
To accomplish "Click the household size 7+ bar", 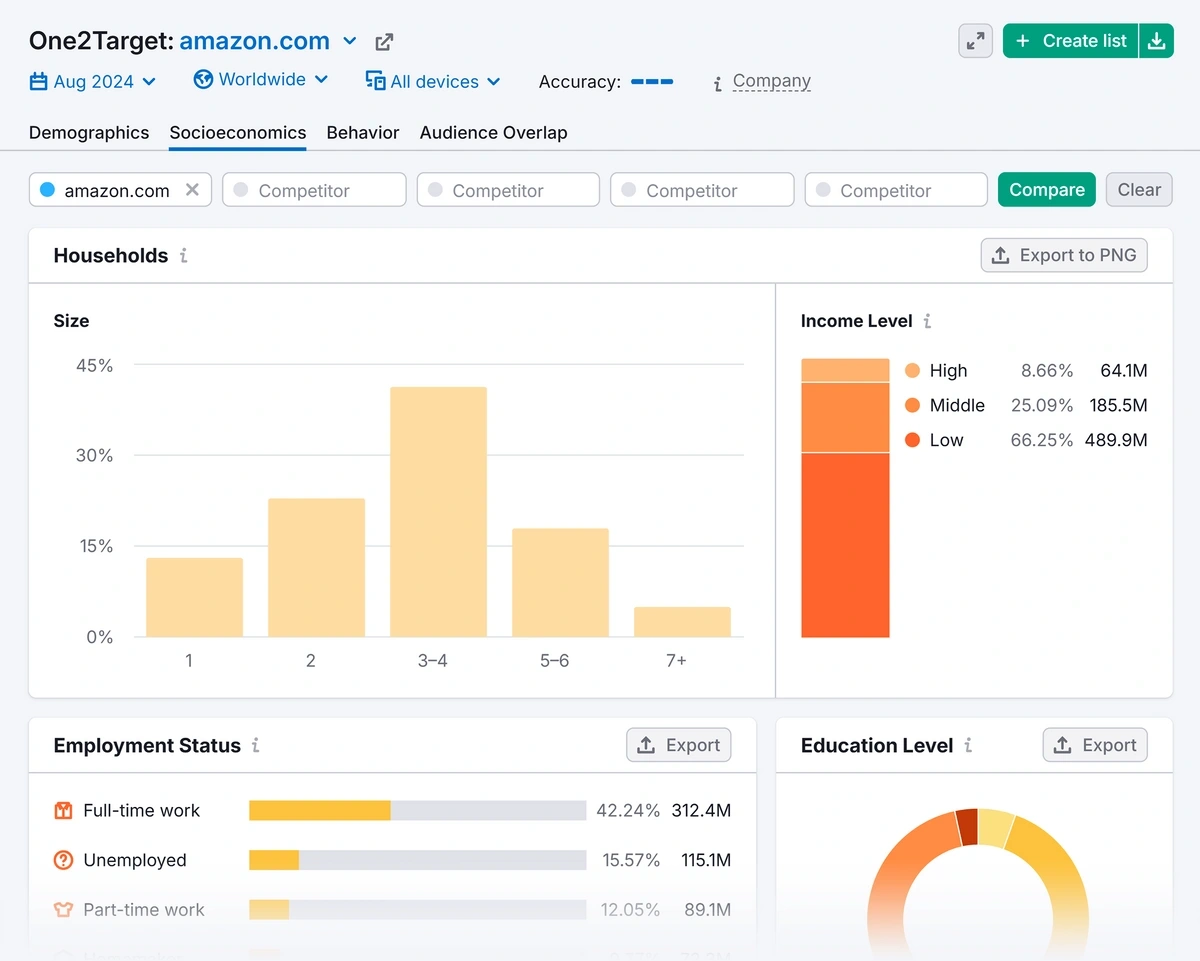I will point(682,622).
